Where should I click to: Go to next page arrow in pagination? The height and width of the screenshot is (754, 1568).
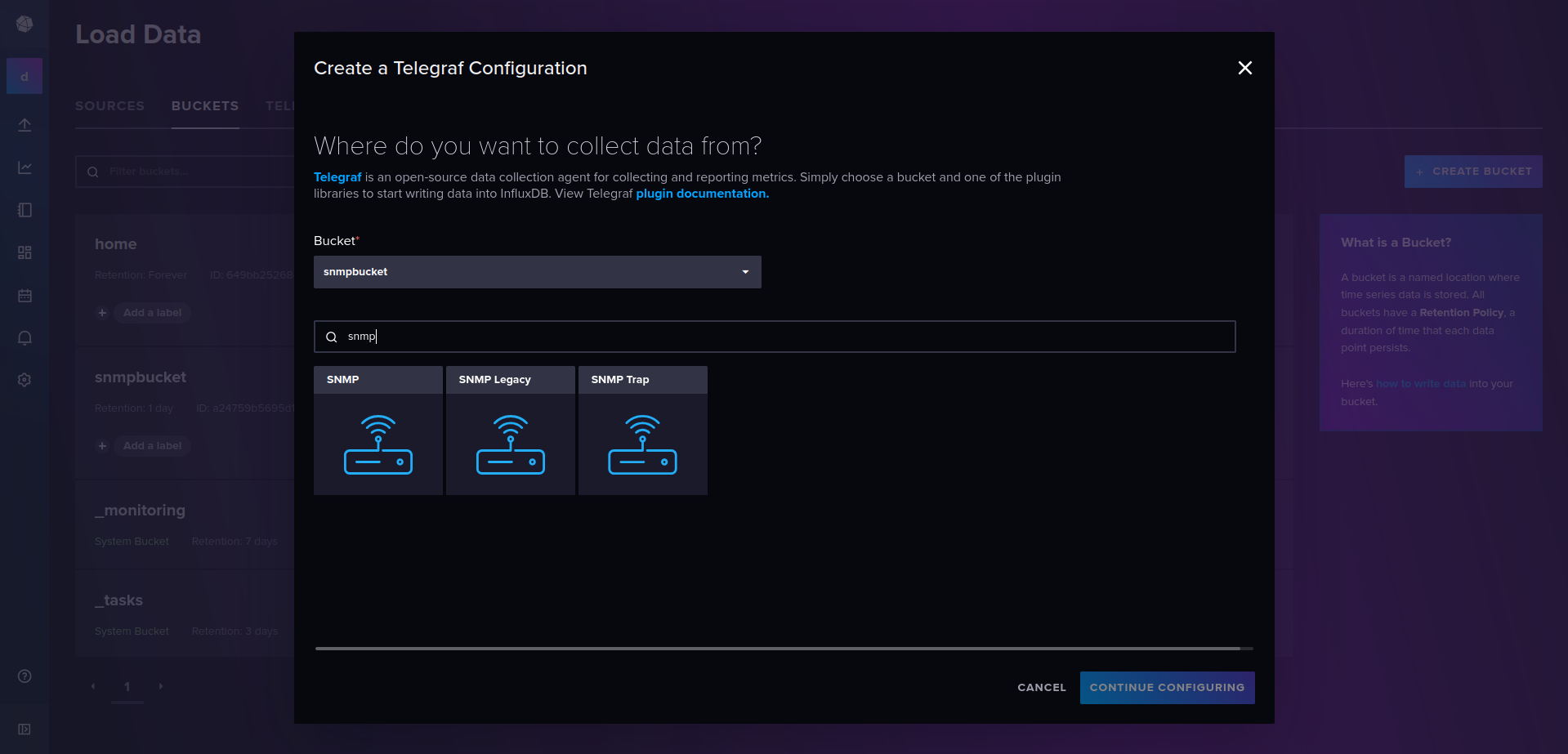tap(161, 686)
